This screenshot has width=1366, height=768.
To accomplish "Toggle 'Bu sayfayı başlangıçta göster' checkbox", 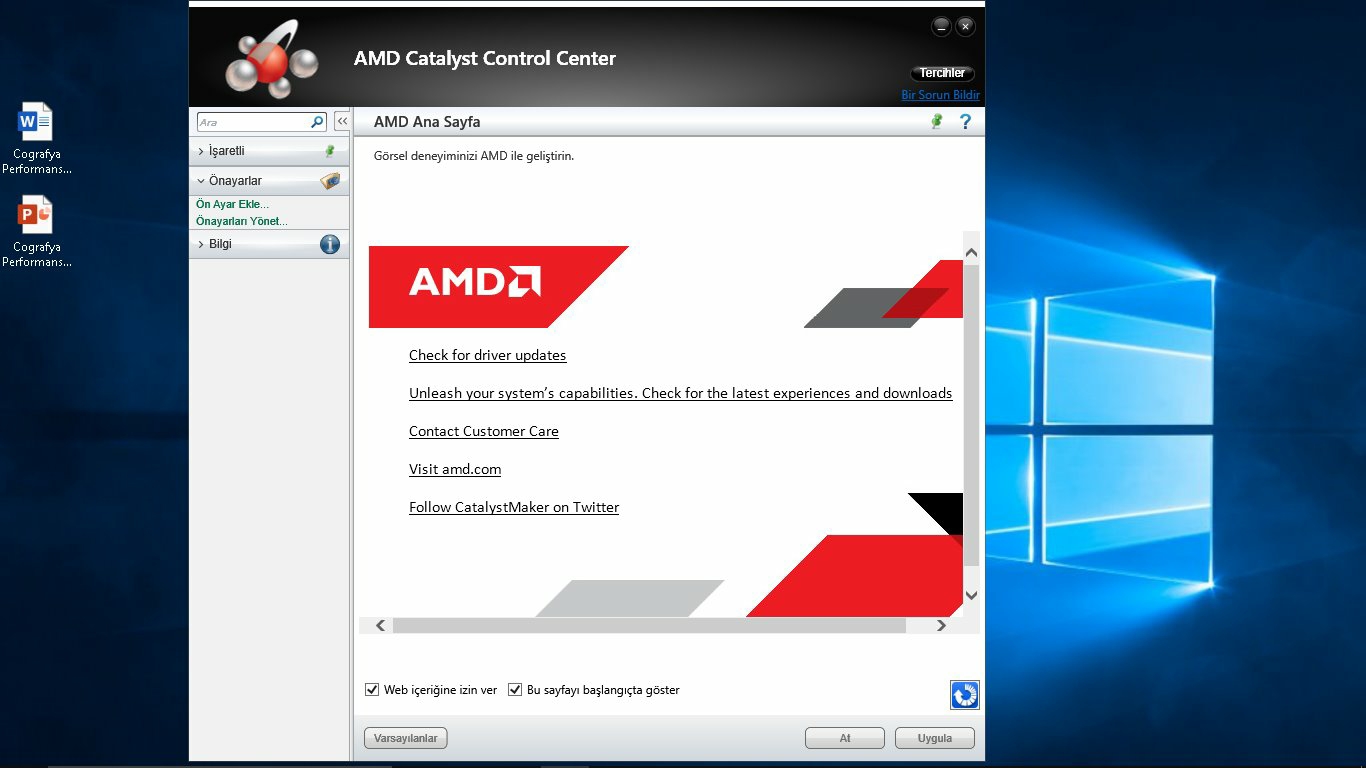I will click(515, 690).
